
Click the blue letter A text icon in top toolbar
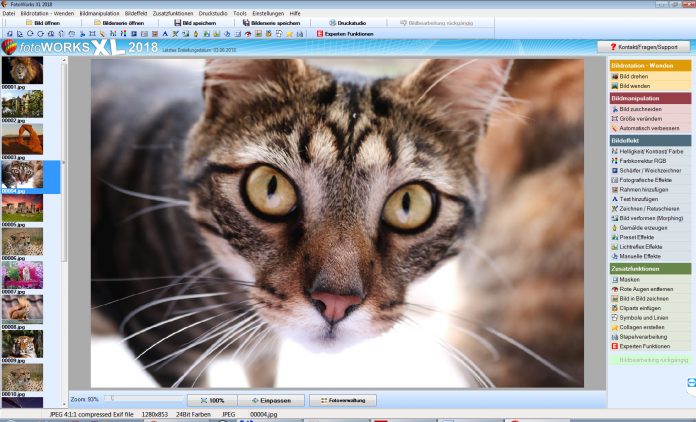pyautogui.click(x=165, y=34)
